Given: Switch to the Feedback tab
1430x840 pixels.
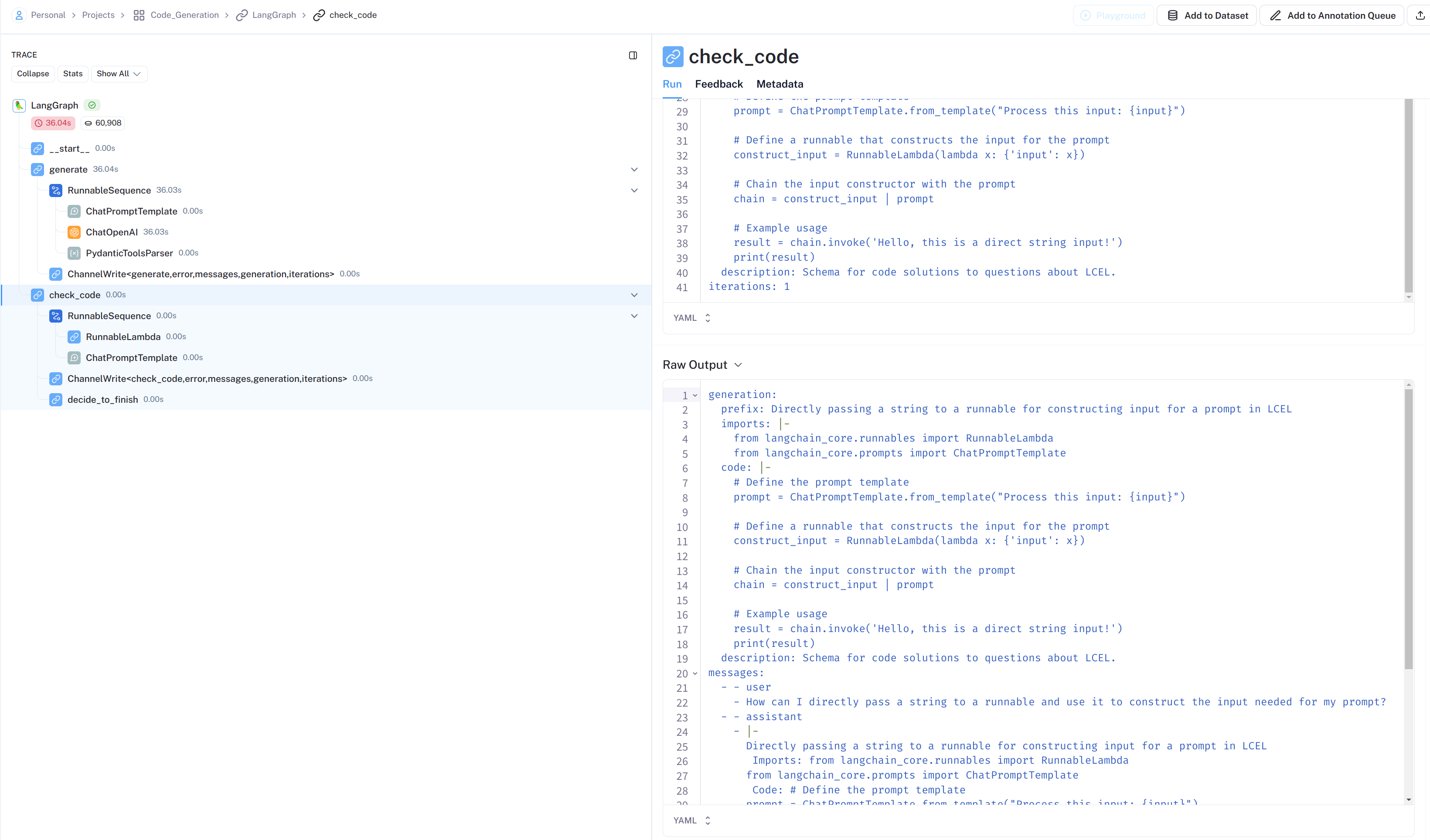Looking at the screenshot, I should point(718,84).
